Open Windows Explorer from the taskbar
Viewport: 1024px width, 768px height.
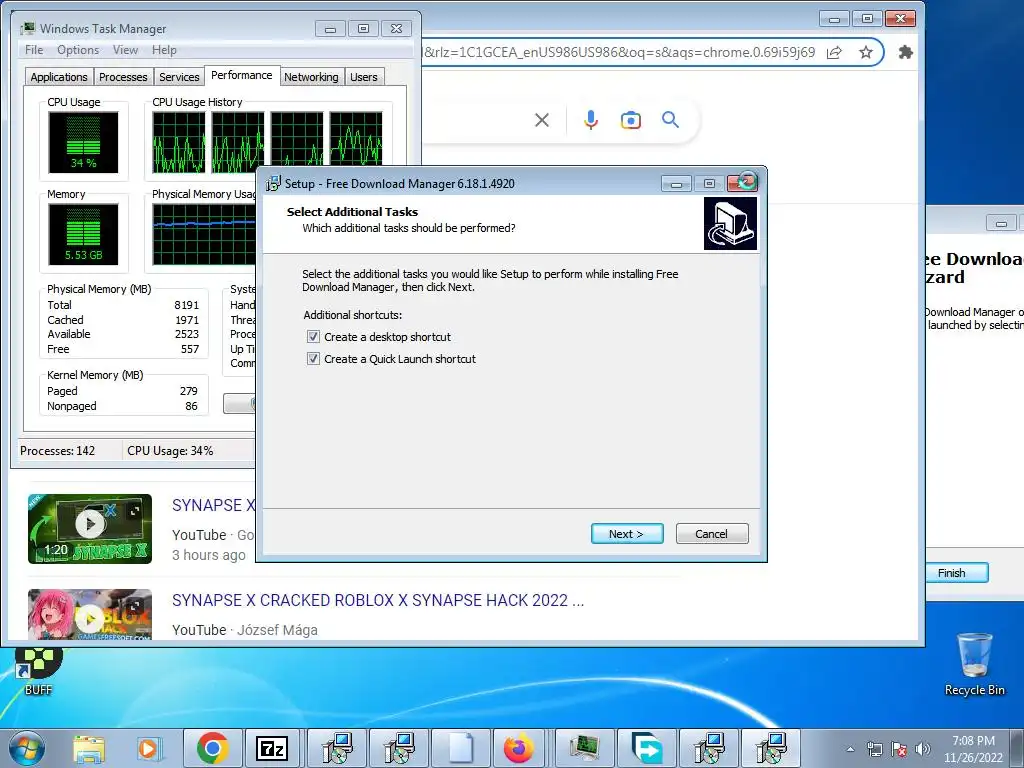pos(89,748)
